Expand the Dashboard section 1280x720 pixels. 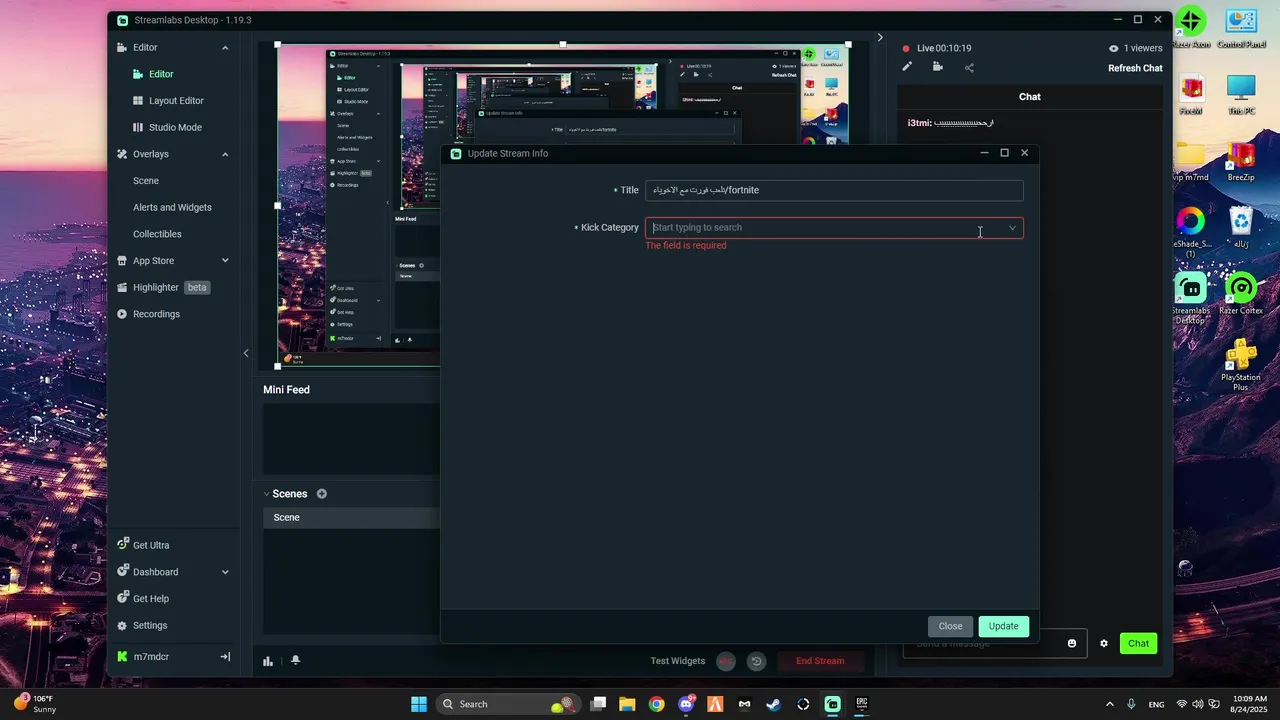click(x=225, y=572)
